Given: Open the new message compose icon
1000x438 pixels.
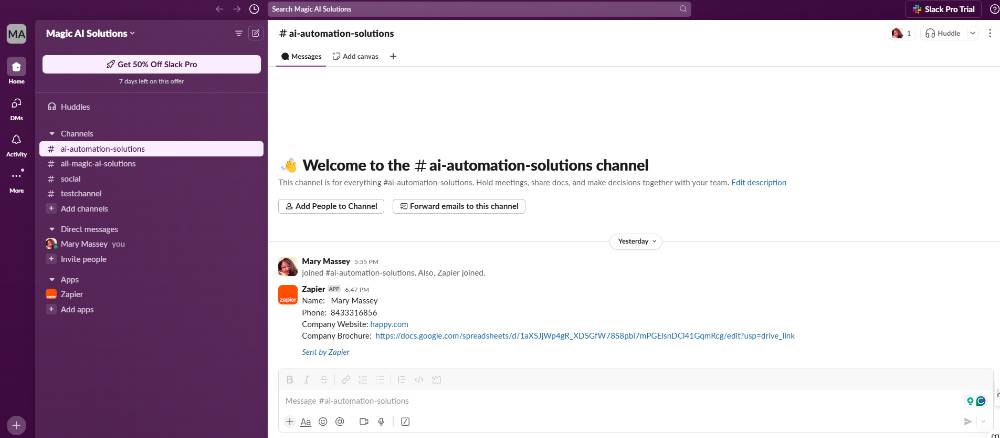Looking at the screenshot, I should click(x=256, y=33).
